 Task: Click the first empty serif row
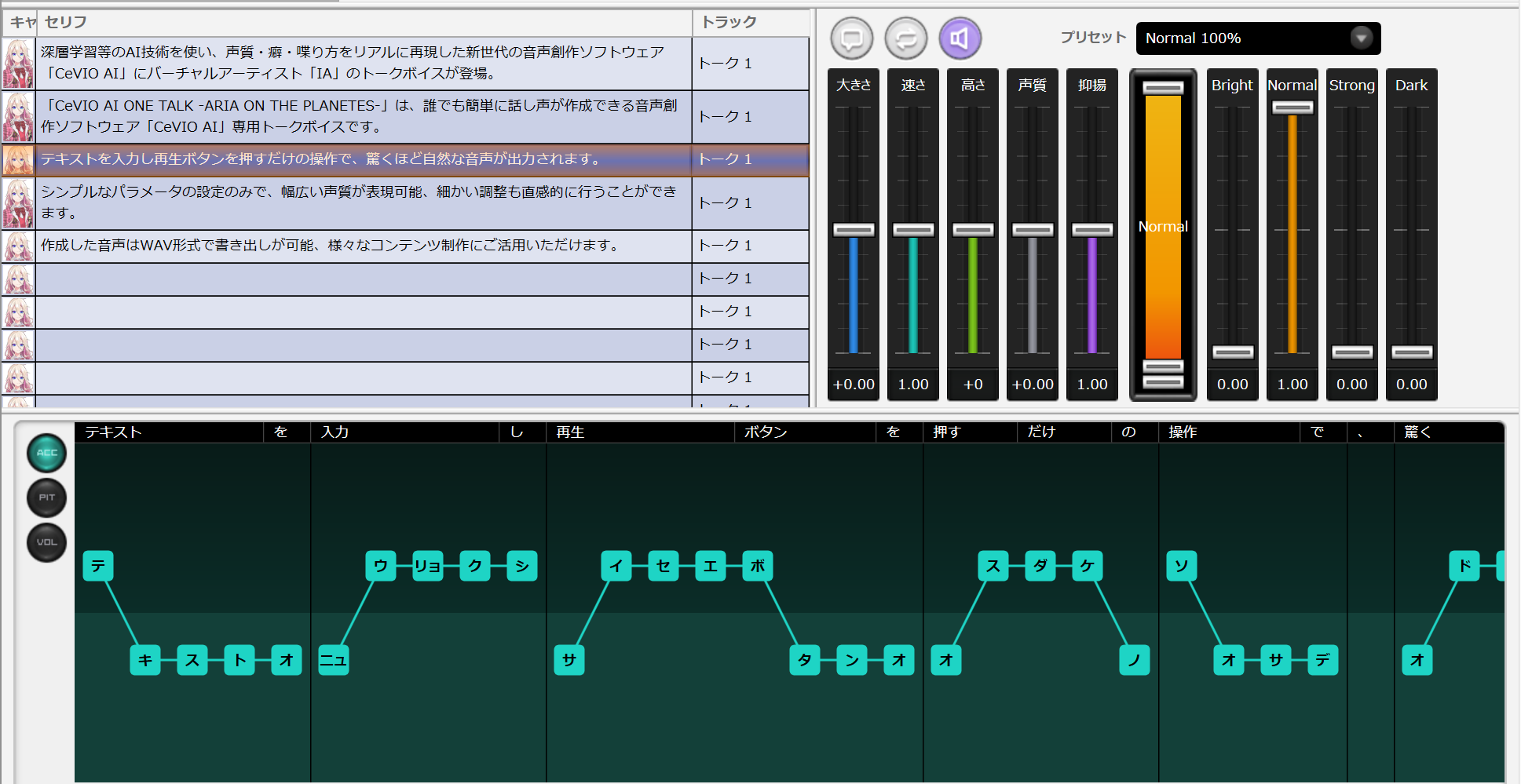(x=364, y=279)
